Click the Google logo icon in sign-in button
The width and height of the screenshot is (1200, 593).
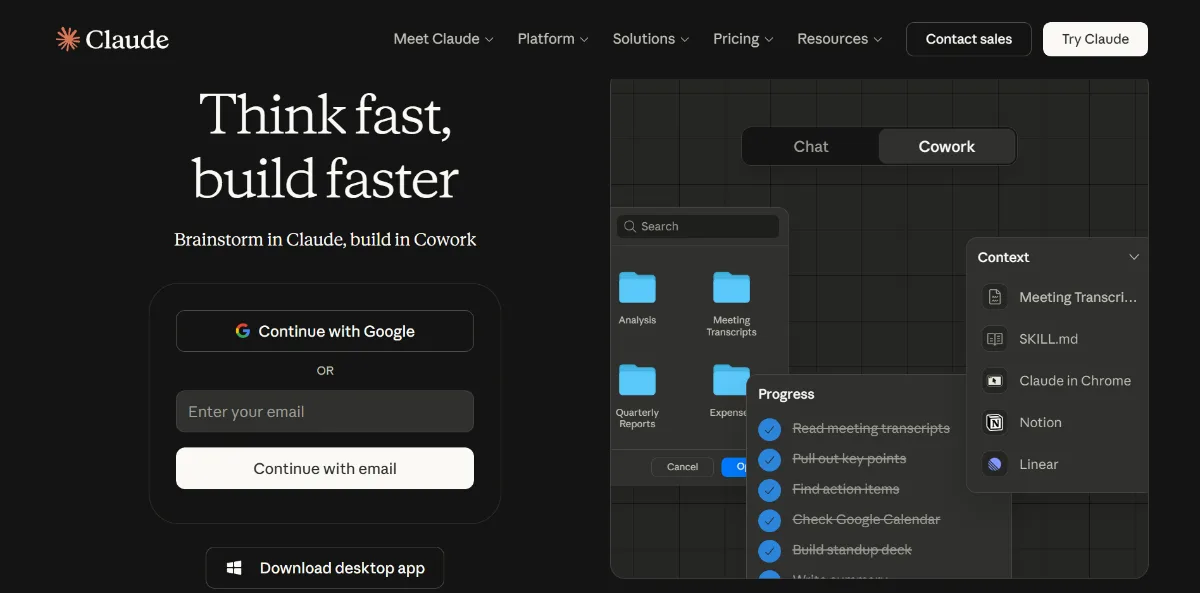click(243, 331)
